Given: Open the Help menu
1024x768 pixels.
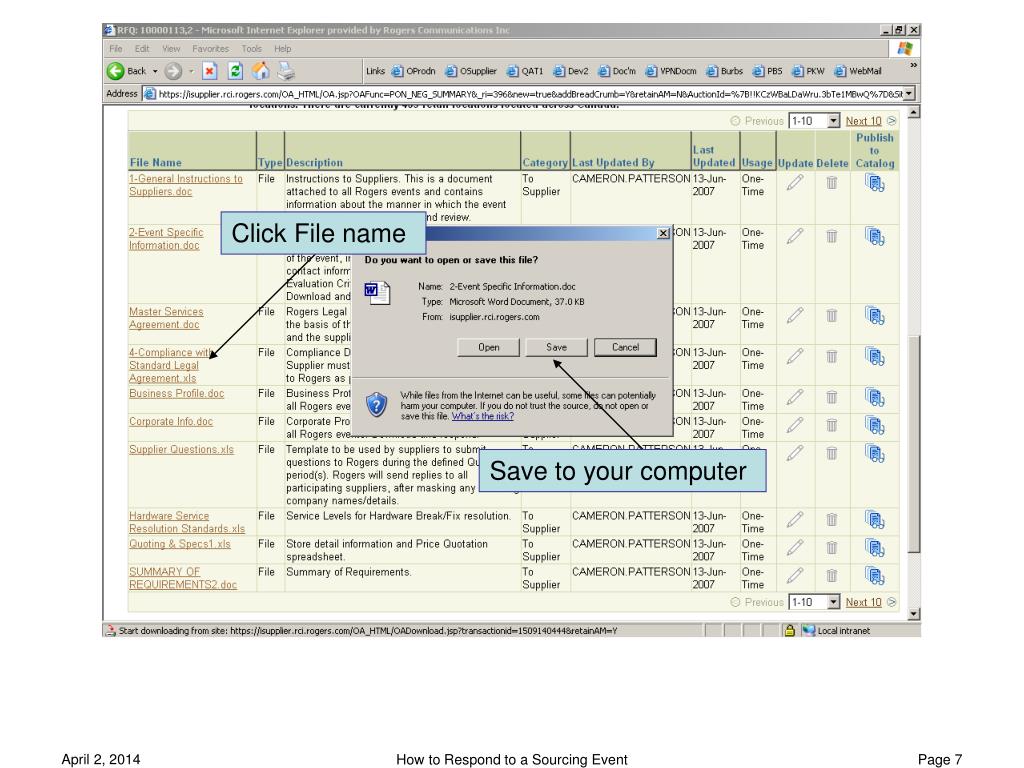Looking at the screenshot, I should click(x=283, y=49).
